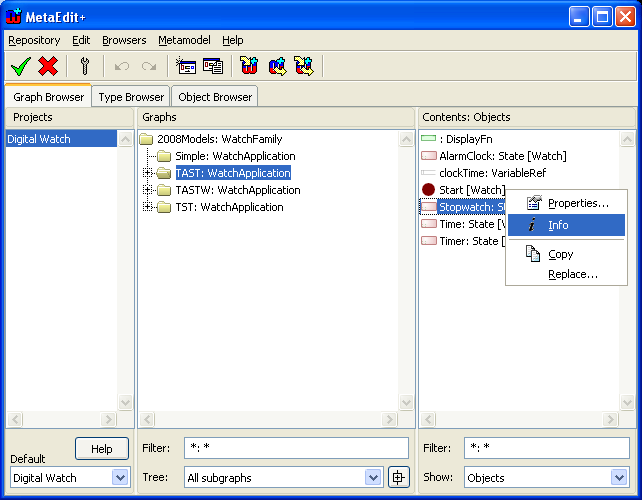Click the new graph window icon with sparkle
Image resolution: width=642 pixels, height=500 pixels.
coord(186,66)
